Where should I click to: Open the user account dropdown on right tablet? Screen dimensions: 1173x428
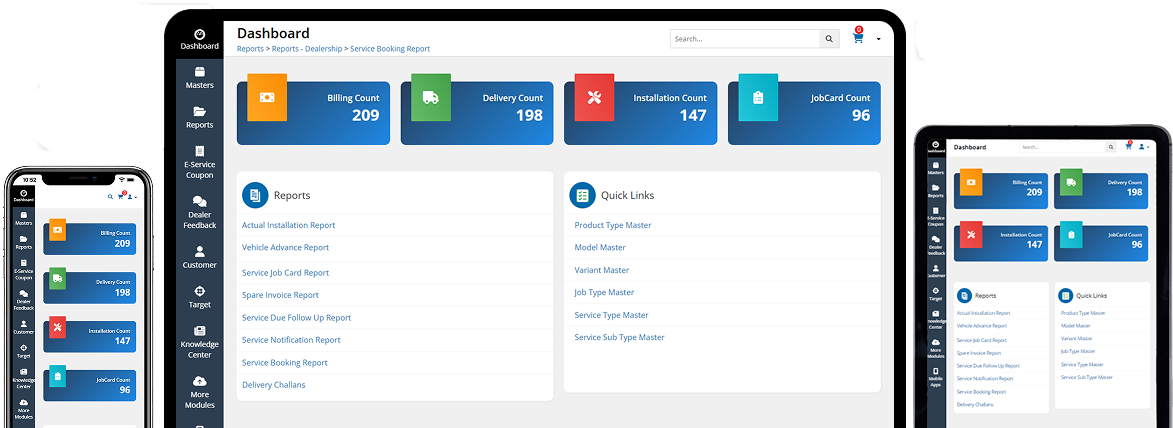1142,147
